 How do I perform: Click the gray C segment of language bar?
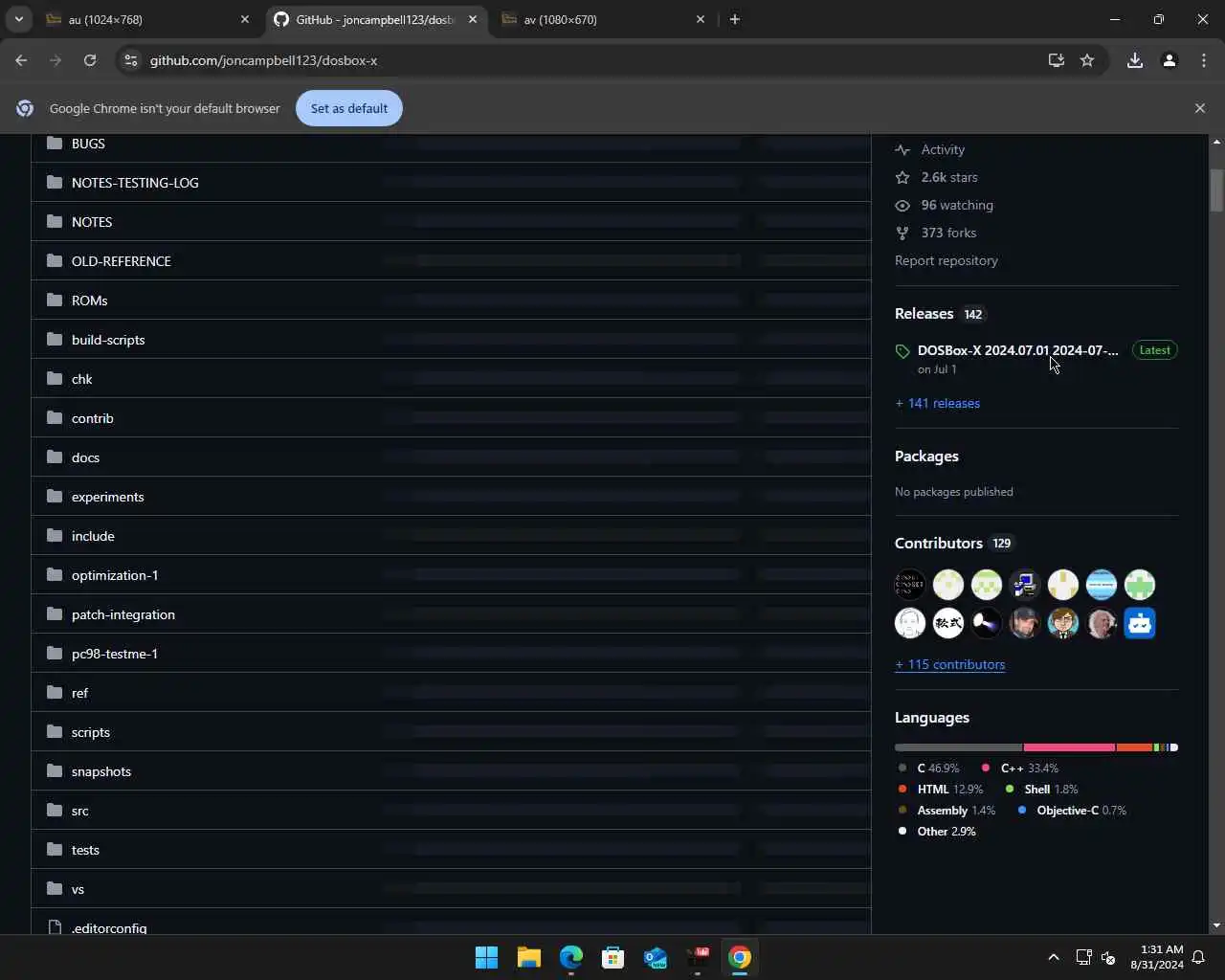pyautogui.click(x=959, y=747)
